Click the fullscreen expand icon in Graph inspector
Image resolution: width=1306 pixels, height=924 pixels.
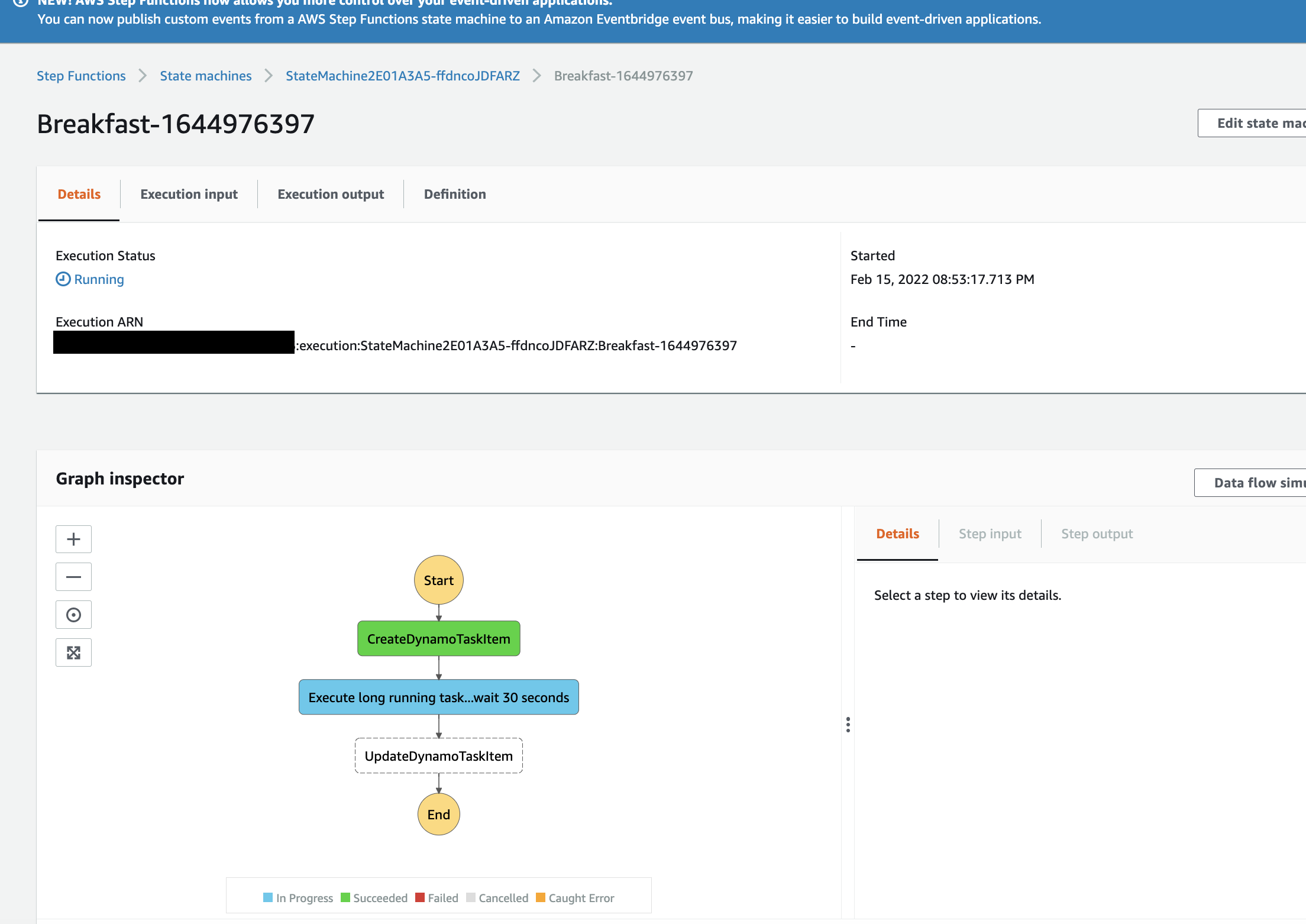74,652
